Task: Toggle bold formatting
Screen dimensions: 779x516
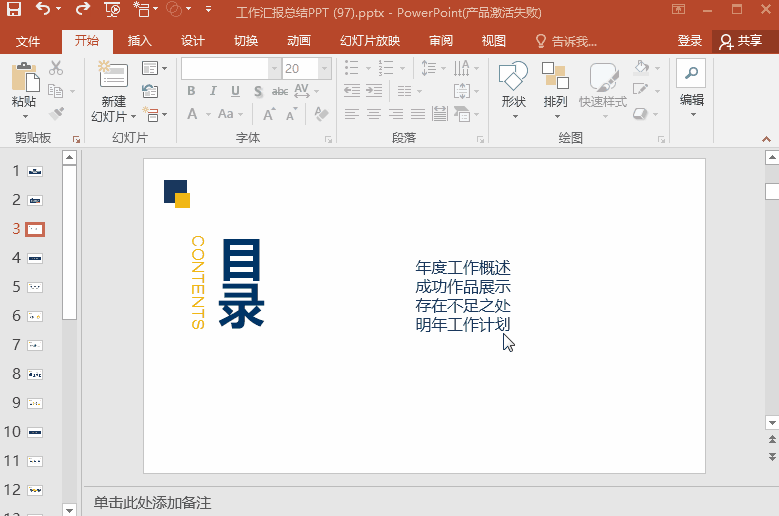Action: [x=191, y=91]
